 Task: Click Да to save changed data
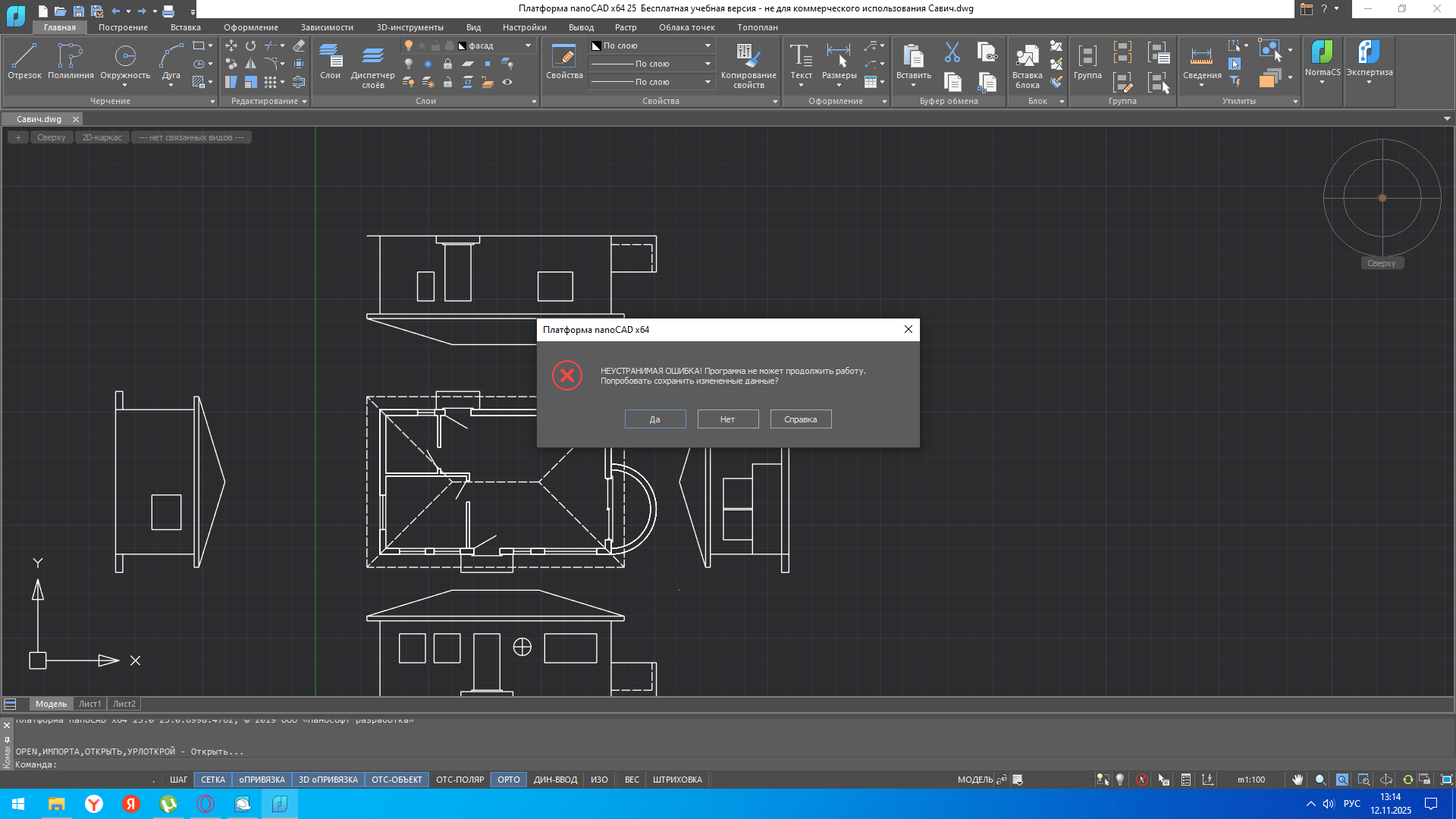tap(655, 419)
